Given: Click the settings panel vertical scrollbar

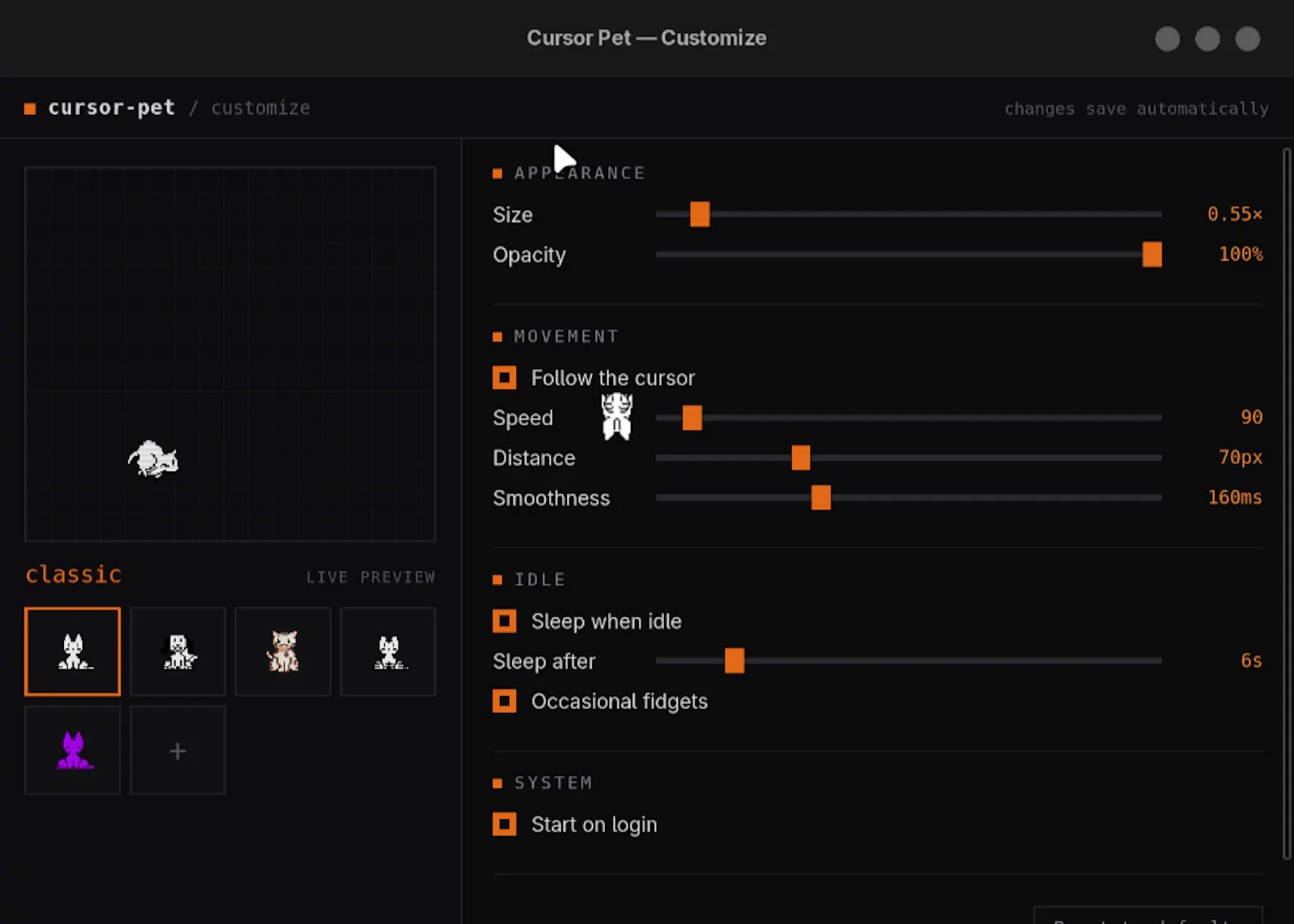Looking at the screenshot, I should [x=1287, y=503].
